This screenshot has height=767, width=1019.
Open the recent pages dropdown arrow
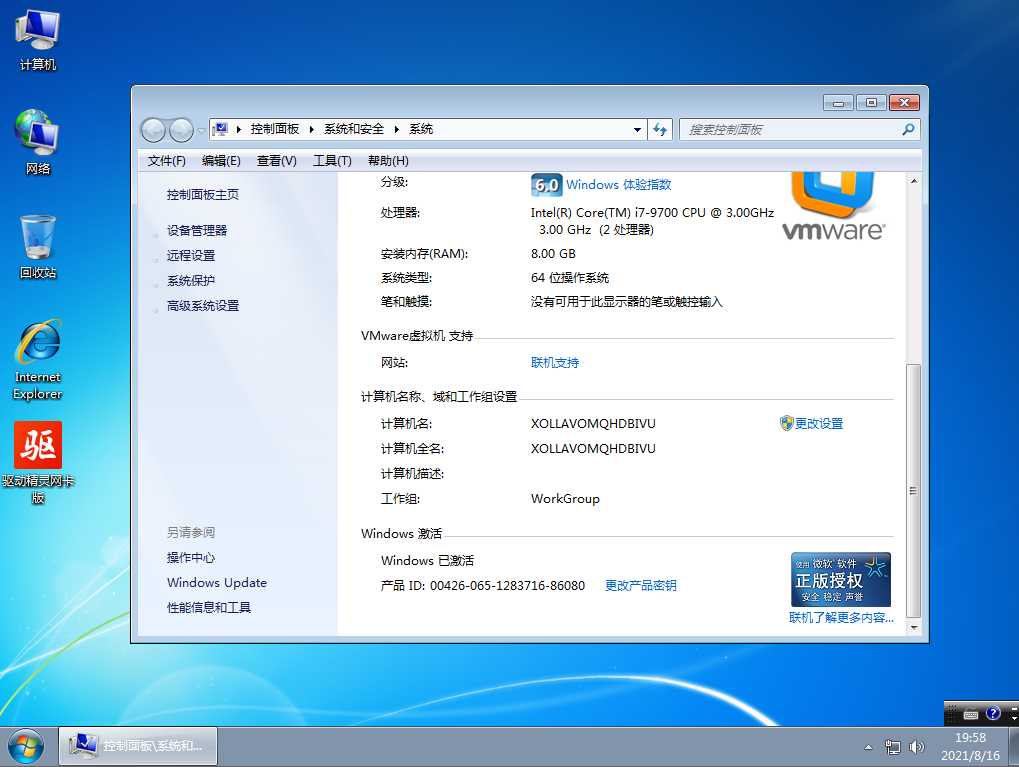201,131
